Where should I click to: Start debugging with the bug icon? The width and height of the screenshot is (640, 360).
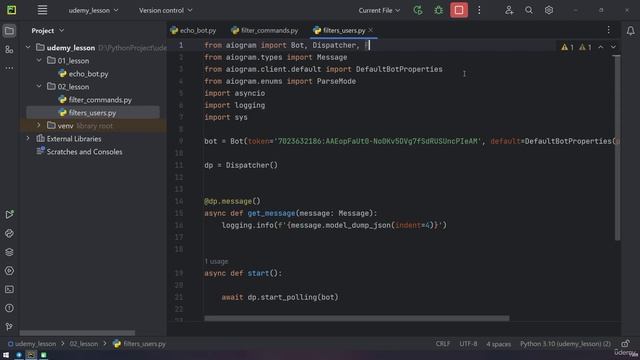coord(438,10)
